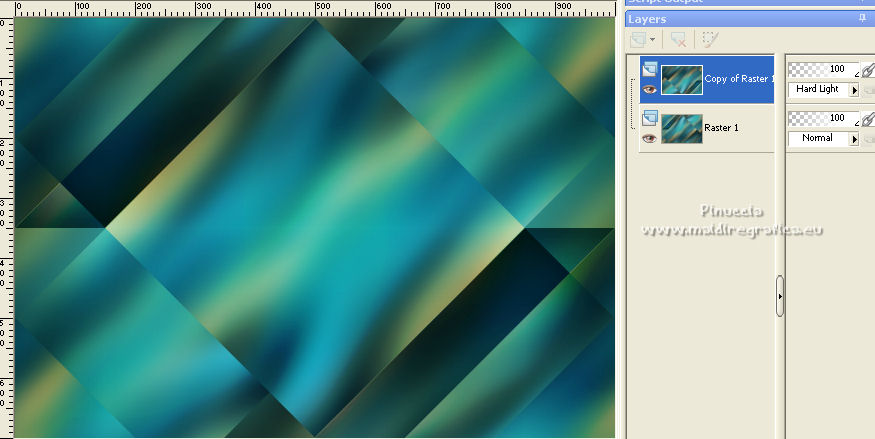Click the Layers palette title bar
The image size is (875, 439).
750,19
